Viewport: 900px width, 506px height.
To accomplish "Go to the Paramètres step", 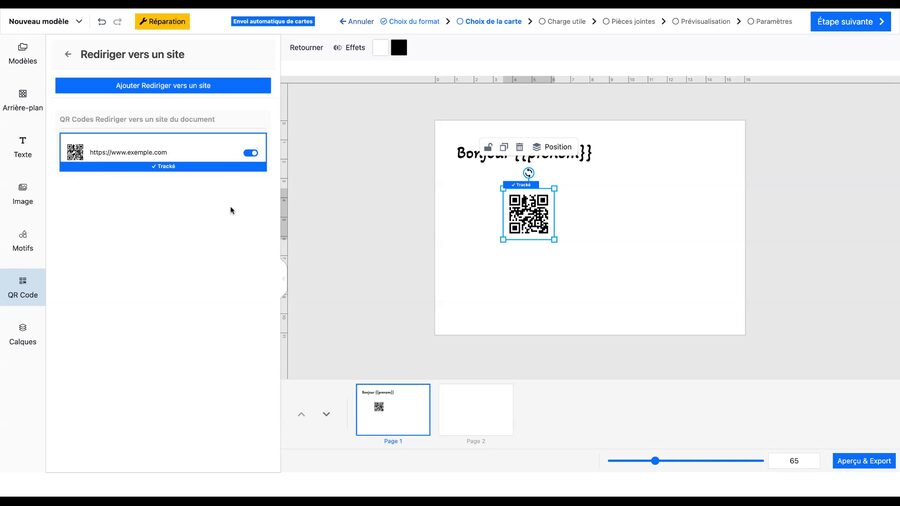I will click(x=770, y=22).
